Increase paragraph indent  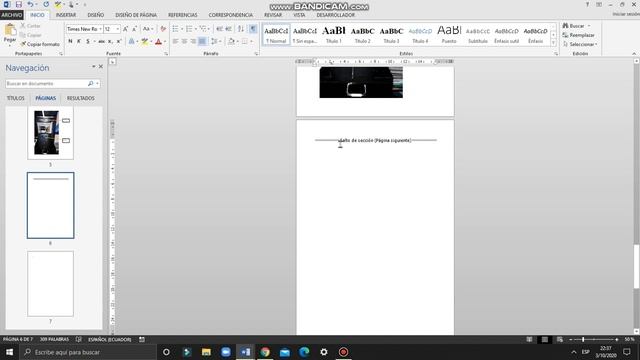coord(229,29)
